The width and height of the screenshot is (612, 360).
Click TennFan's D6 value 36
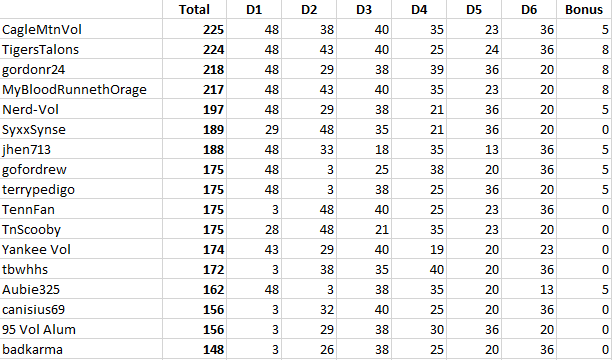click(x=529, y=209)
